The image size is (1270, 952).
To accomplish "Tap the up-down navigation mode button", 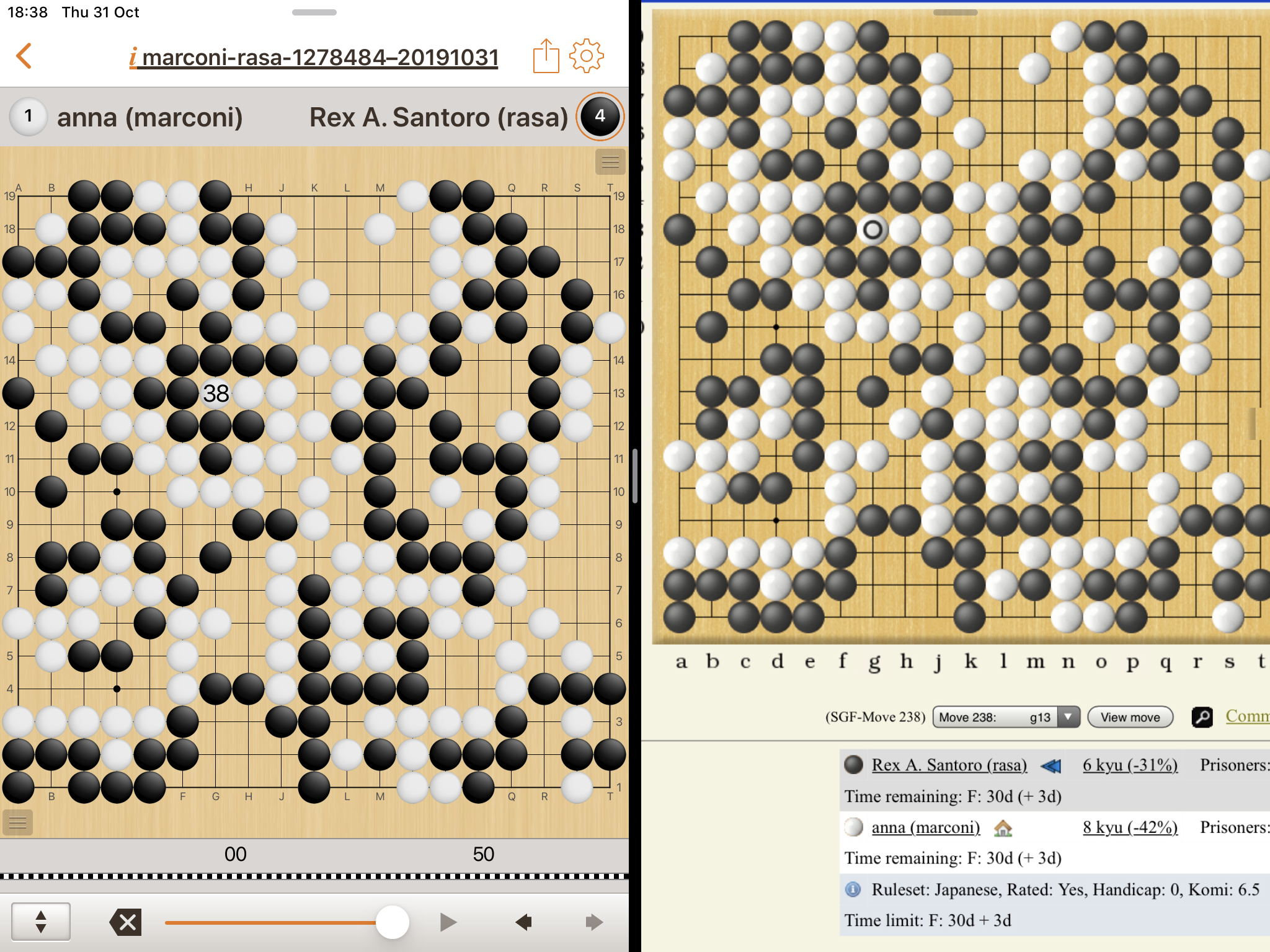I will click(x=41, y=922).
